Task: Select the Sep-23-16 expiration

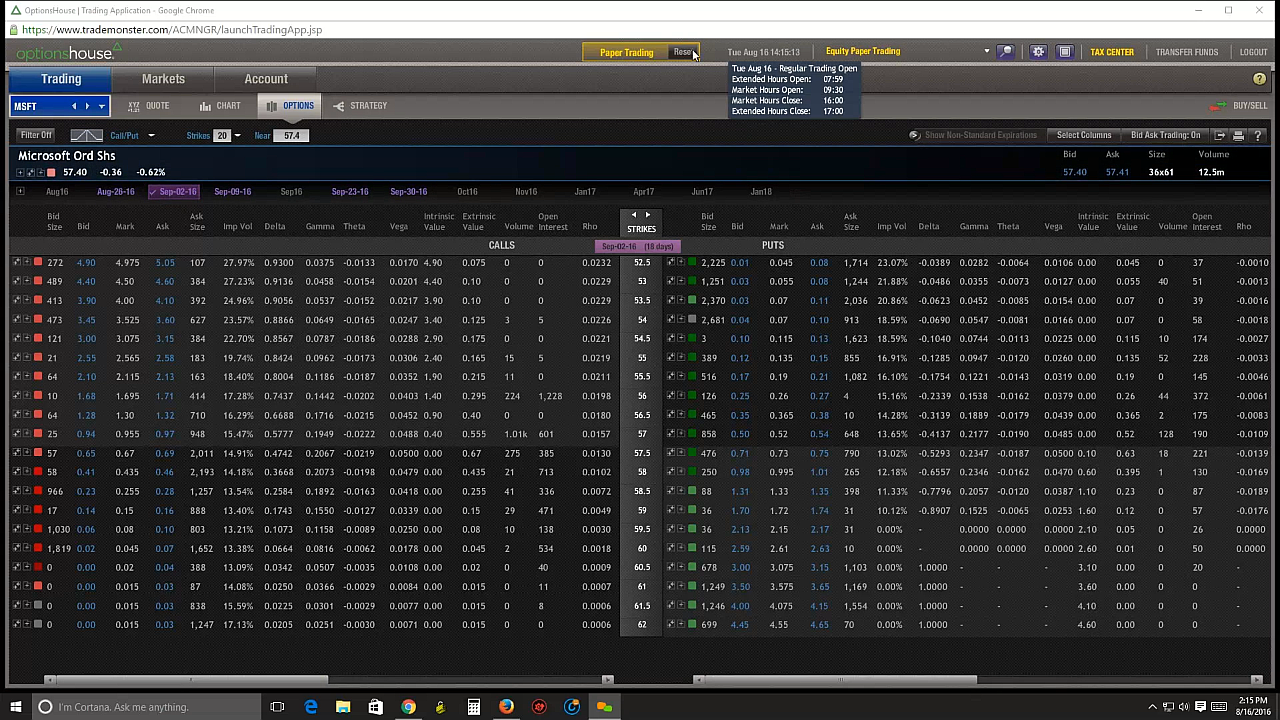Action: [x=350, y=192]
